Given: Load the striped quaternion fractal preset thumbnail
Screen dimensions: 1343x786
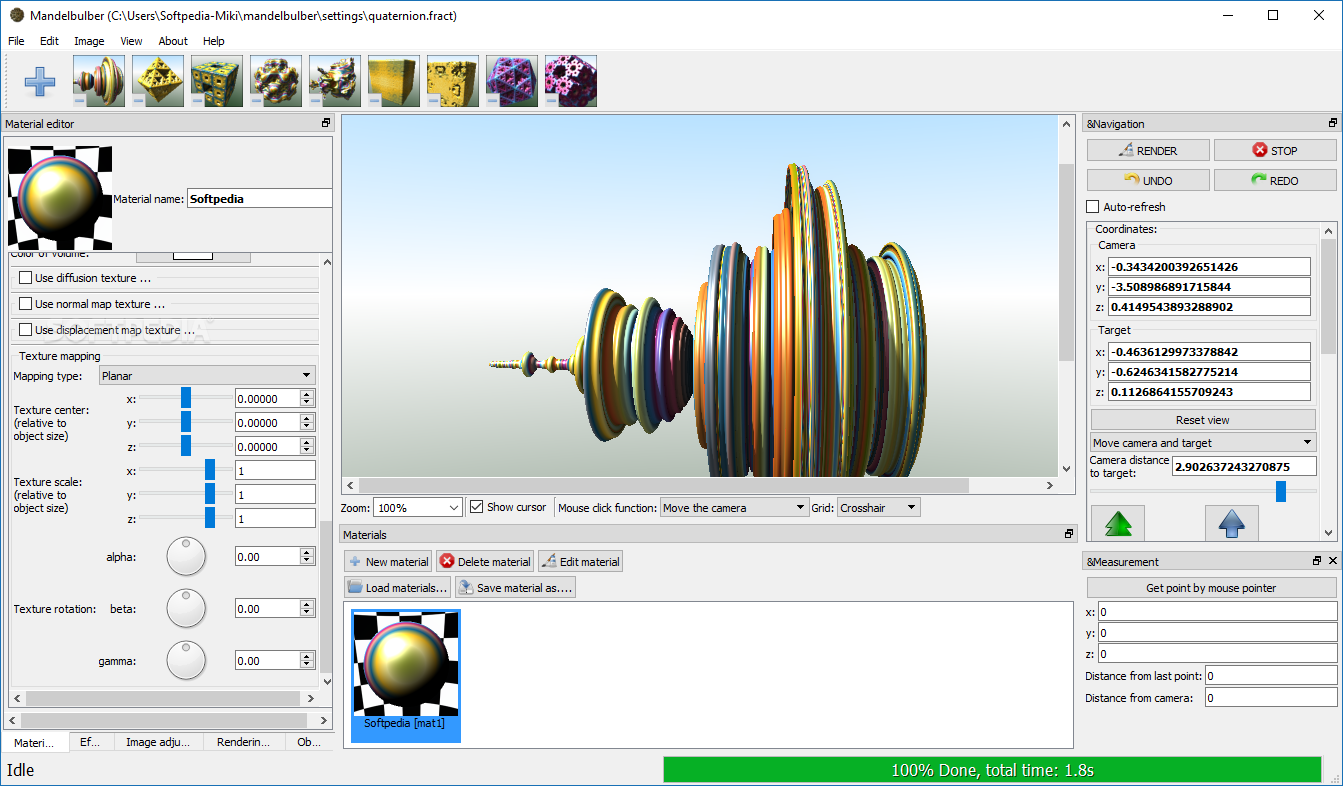Looking at the screenshot, I should click(x=98, y=81).
